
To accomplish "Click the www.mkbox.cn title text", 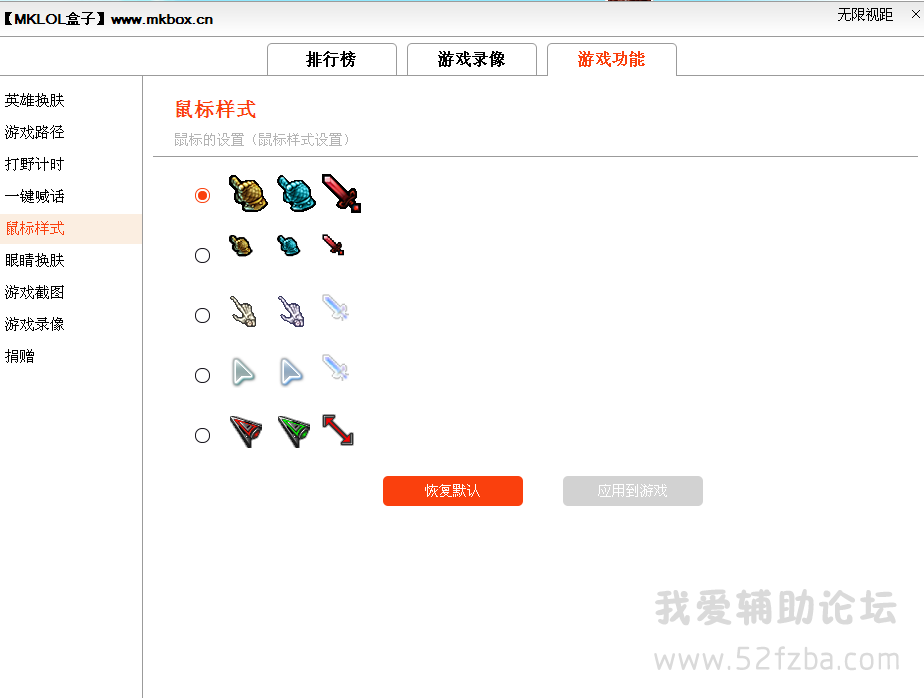I will point(162,19).
